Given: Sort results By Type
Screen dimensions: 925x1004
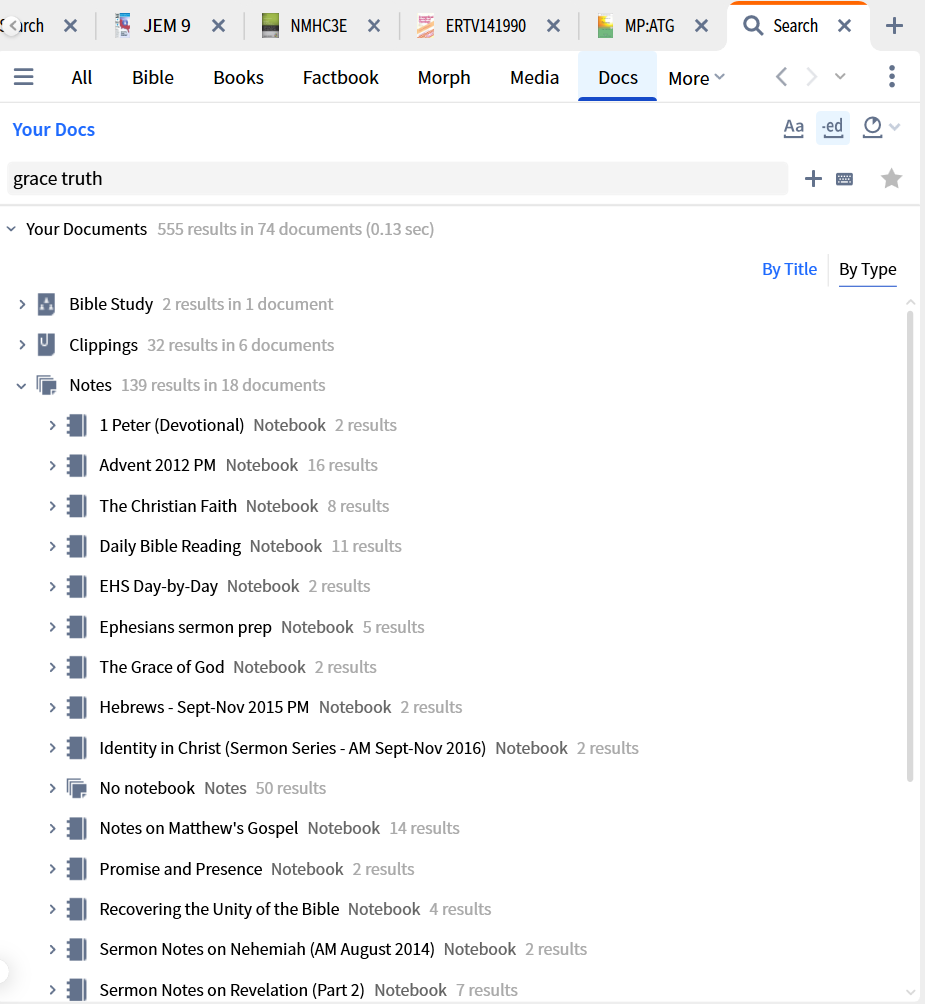Looking at the screenshot, I should point(867,270).
